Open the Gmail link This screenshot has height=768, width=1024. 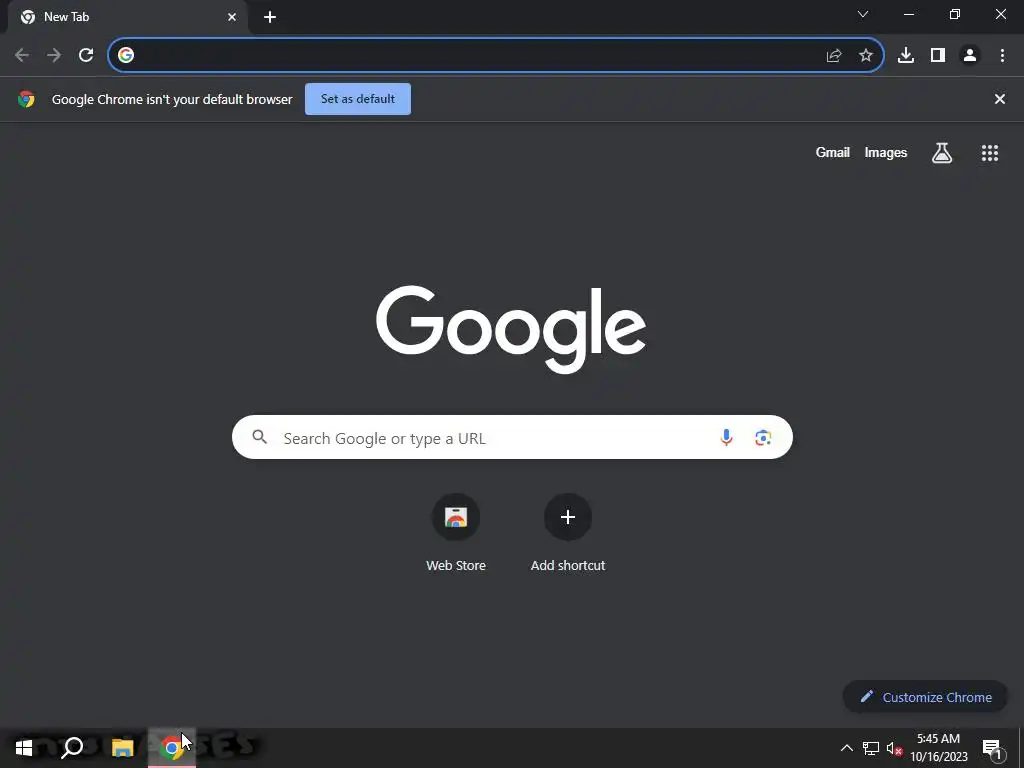[833, 153]
